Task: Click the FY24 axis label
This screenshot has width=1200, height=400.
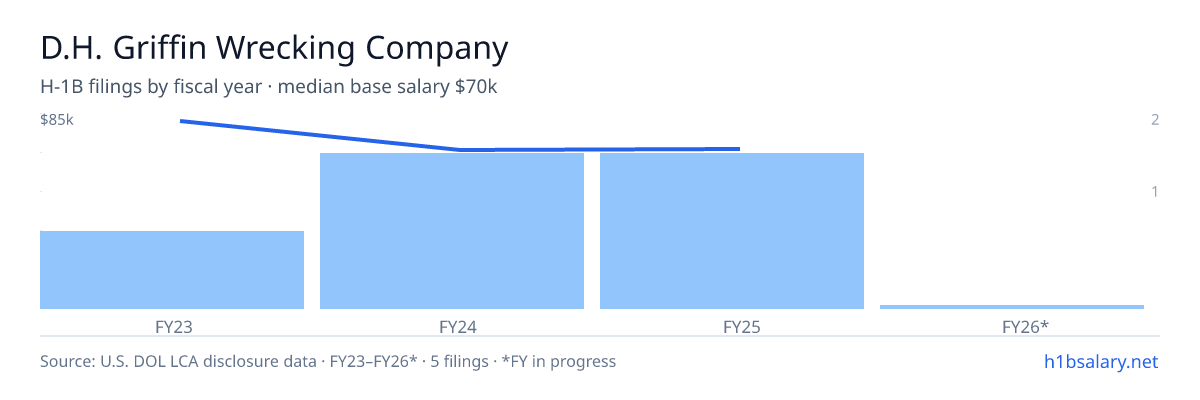Action: [x=452, y=326]
